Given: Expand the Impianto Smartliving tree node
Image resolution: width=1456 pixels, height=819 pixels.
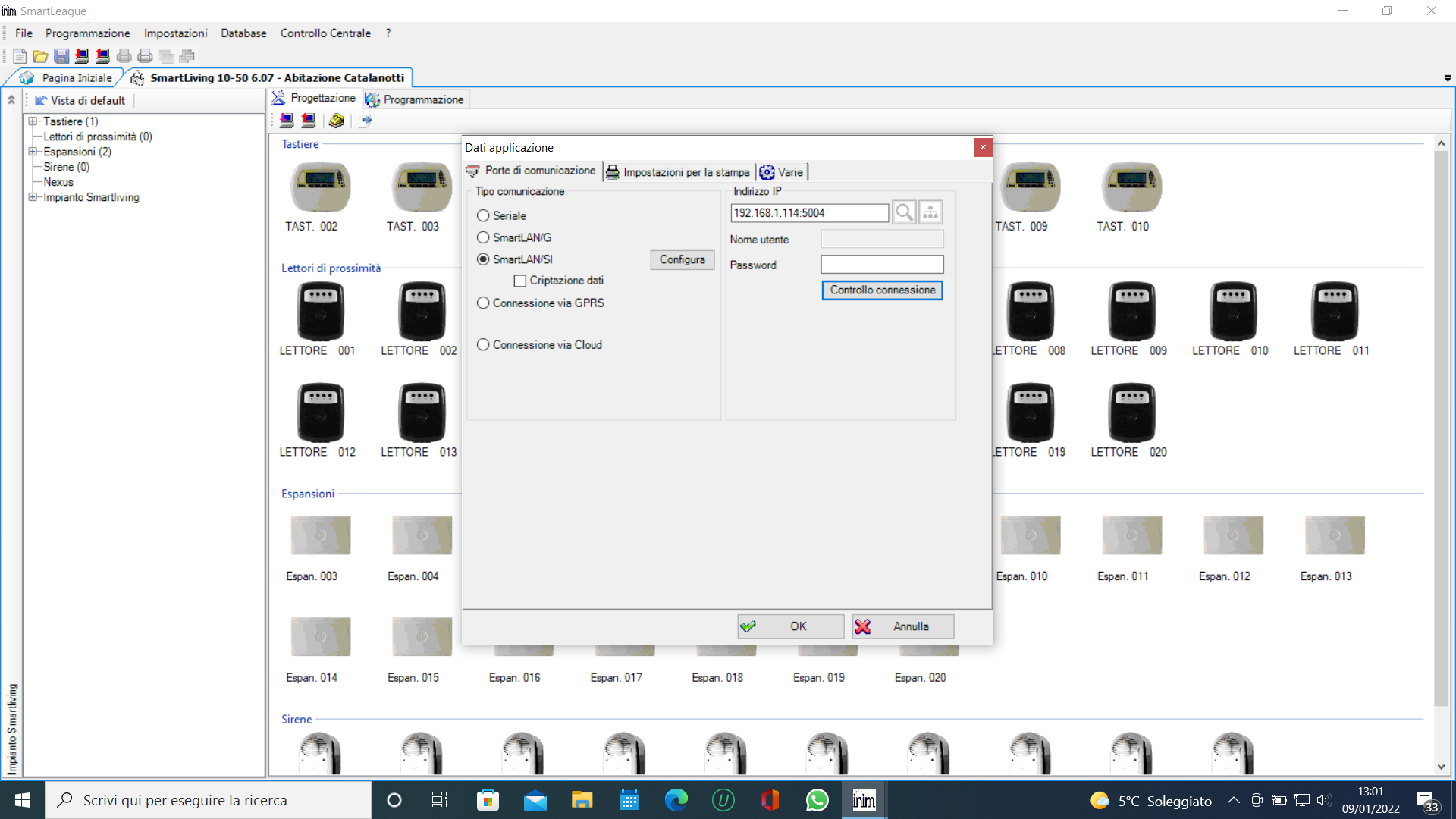Looking at the screenshot, I should pos(33,197).
